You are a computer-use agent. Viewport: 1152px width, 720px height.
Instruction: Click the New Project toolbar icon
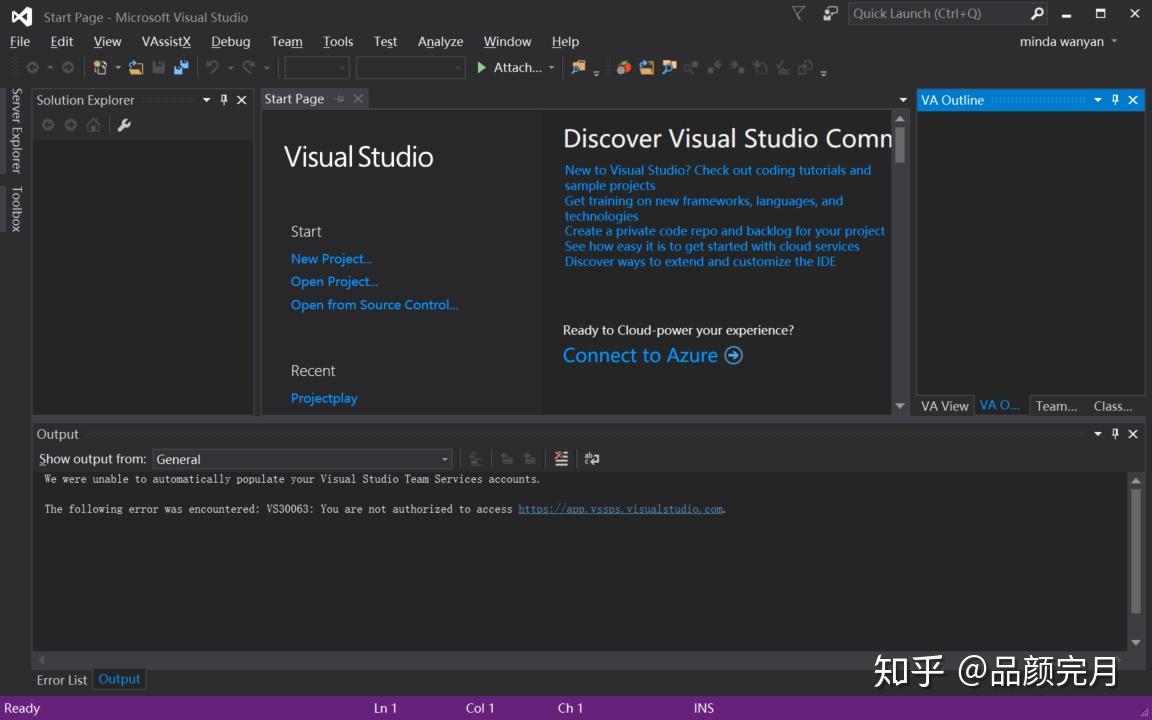point(99,67)
